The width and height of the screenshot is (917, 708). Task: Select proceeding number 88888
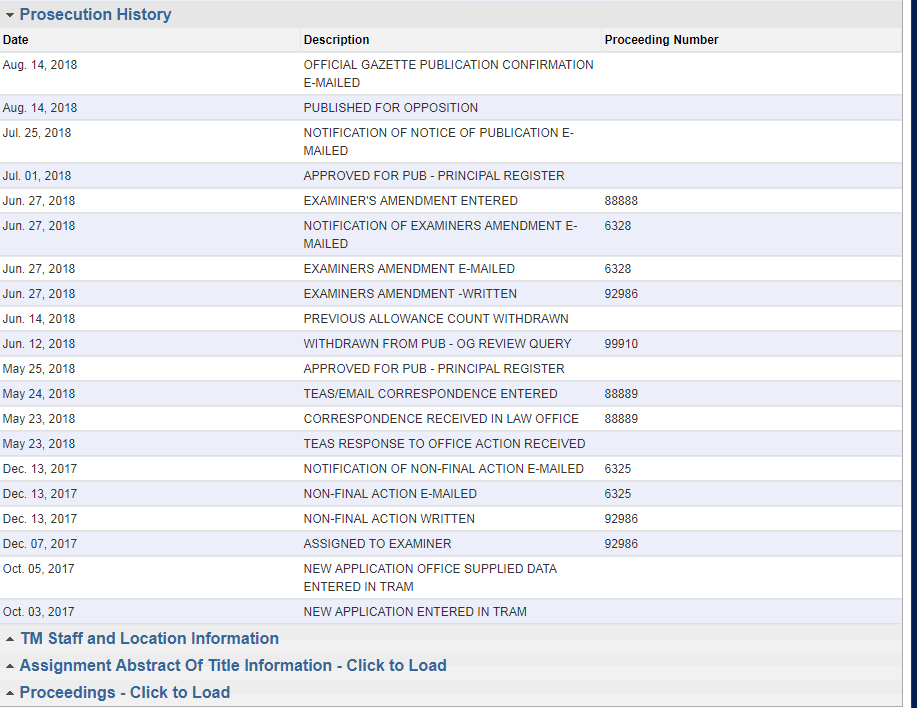621,201
